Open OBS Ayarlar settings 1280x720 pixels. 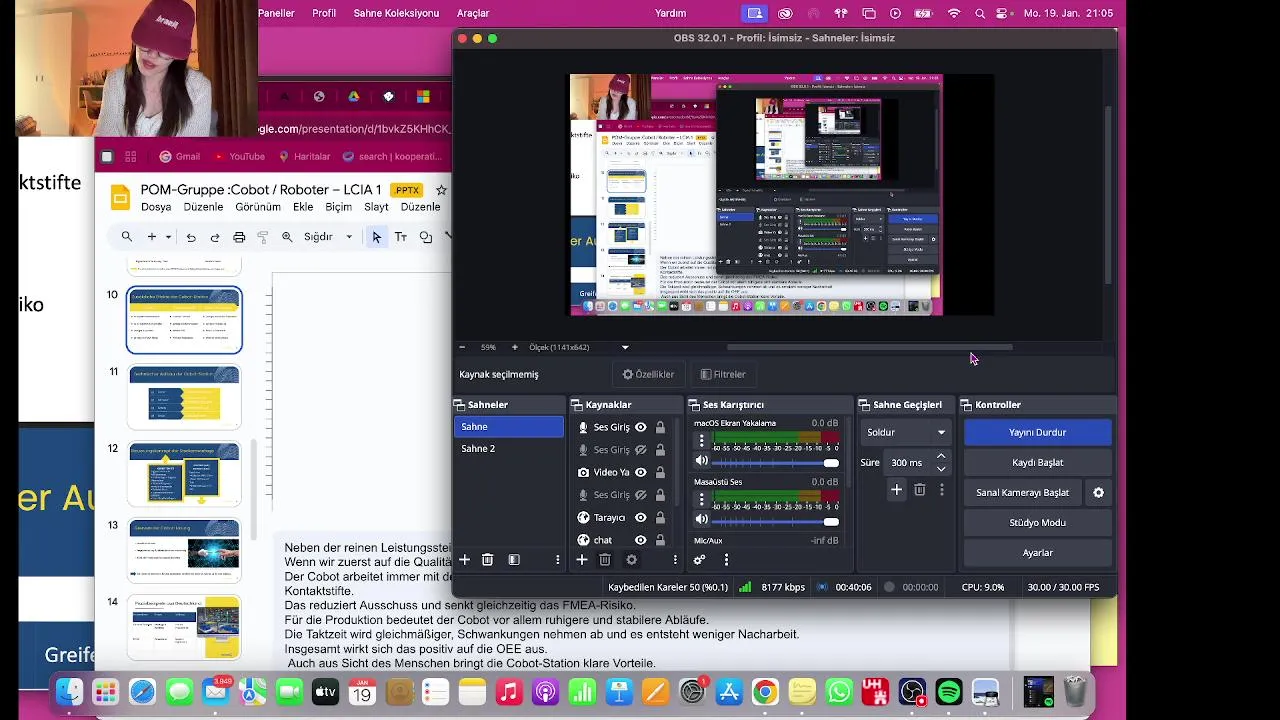[x=1037, y=552]
